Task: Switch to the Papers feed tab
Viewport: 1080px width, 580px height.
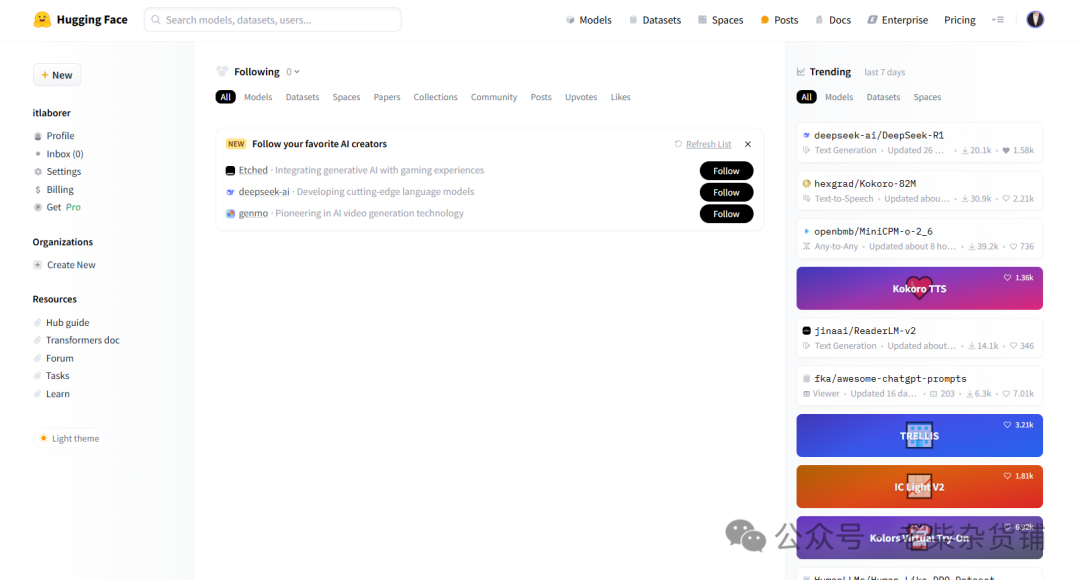Action: (387, 97)
